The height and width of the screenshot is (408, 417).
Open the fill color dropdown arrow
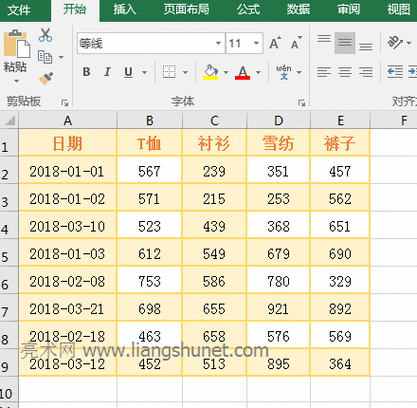(x=226, y=72)
